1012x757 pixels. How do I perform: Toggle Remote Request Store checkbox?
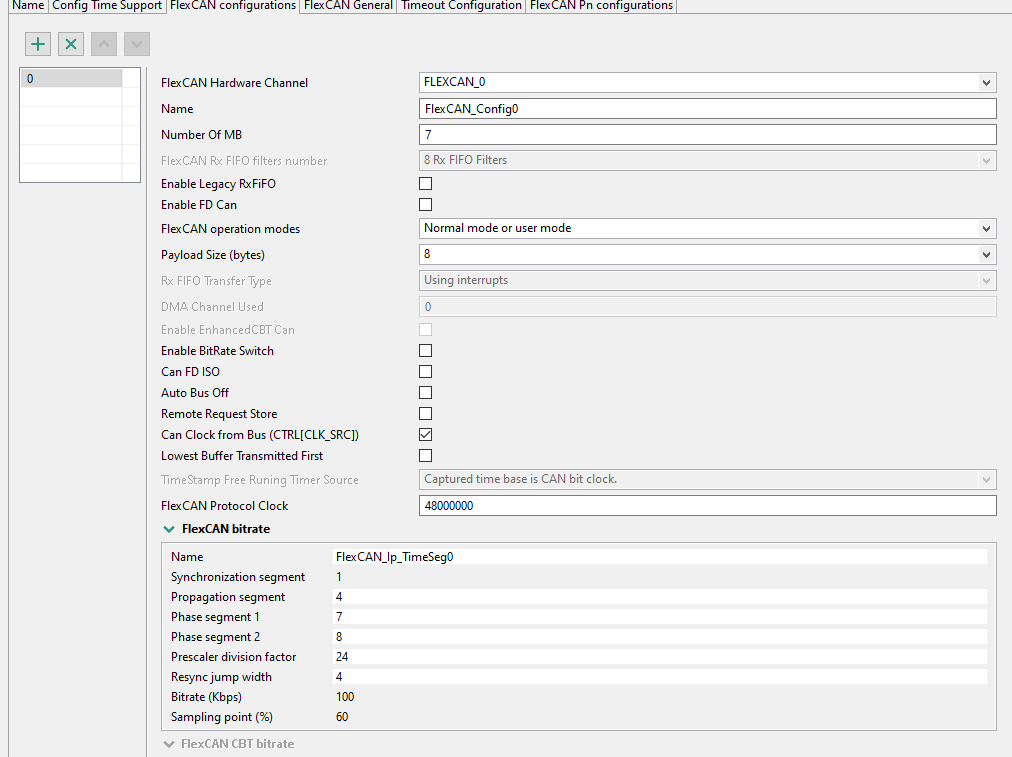425,414
